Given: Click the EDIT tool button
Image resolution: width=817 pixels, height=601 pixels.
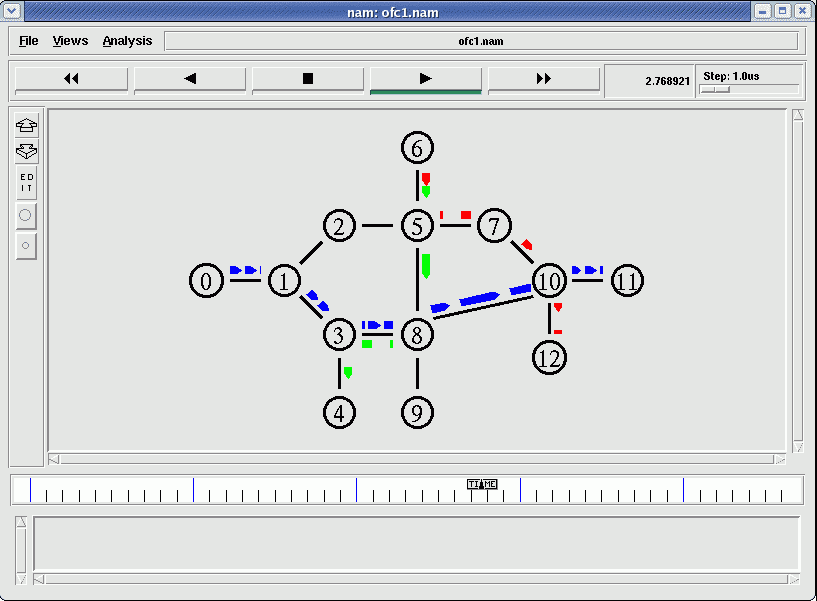Looking at the screenshot, I should point(26,183).
